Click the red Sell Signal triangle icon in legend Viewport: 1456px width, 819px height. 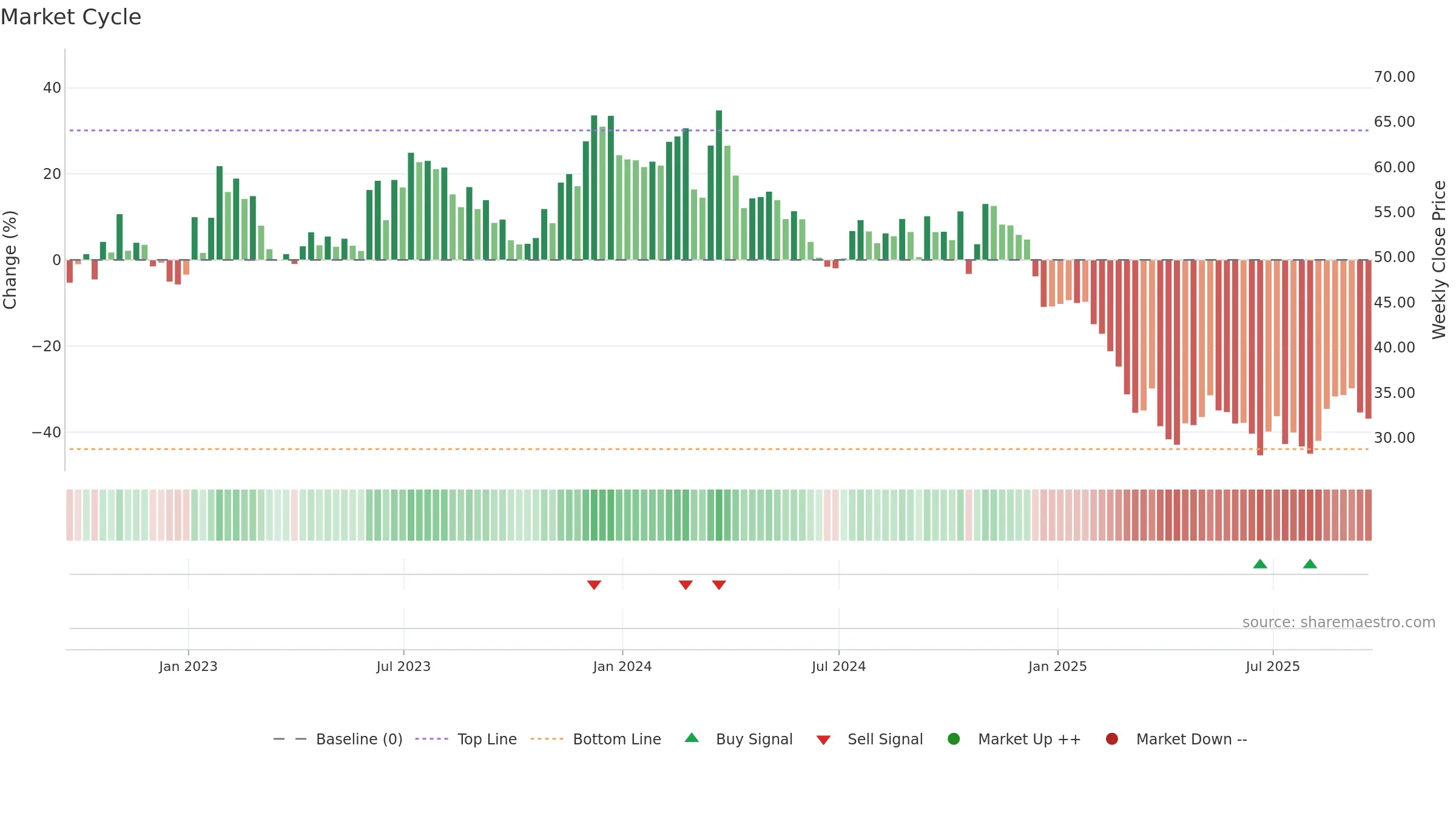(823, 740)
